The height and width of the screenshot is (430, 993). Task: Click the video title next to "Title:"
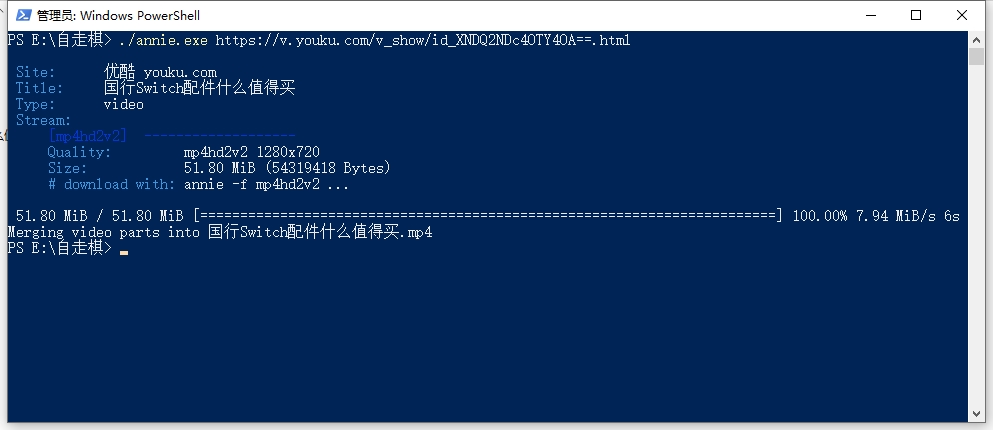tap(200, 88)
